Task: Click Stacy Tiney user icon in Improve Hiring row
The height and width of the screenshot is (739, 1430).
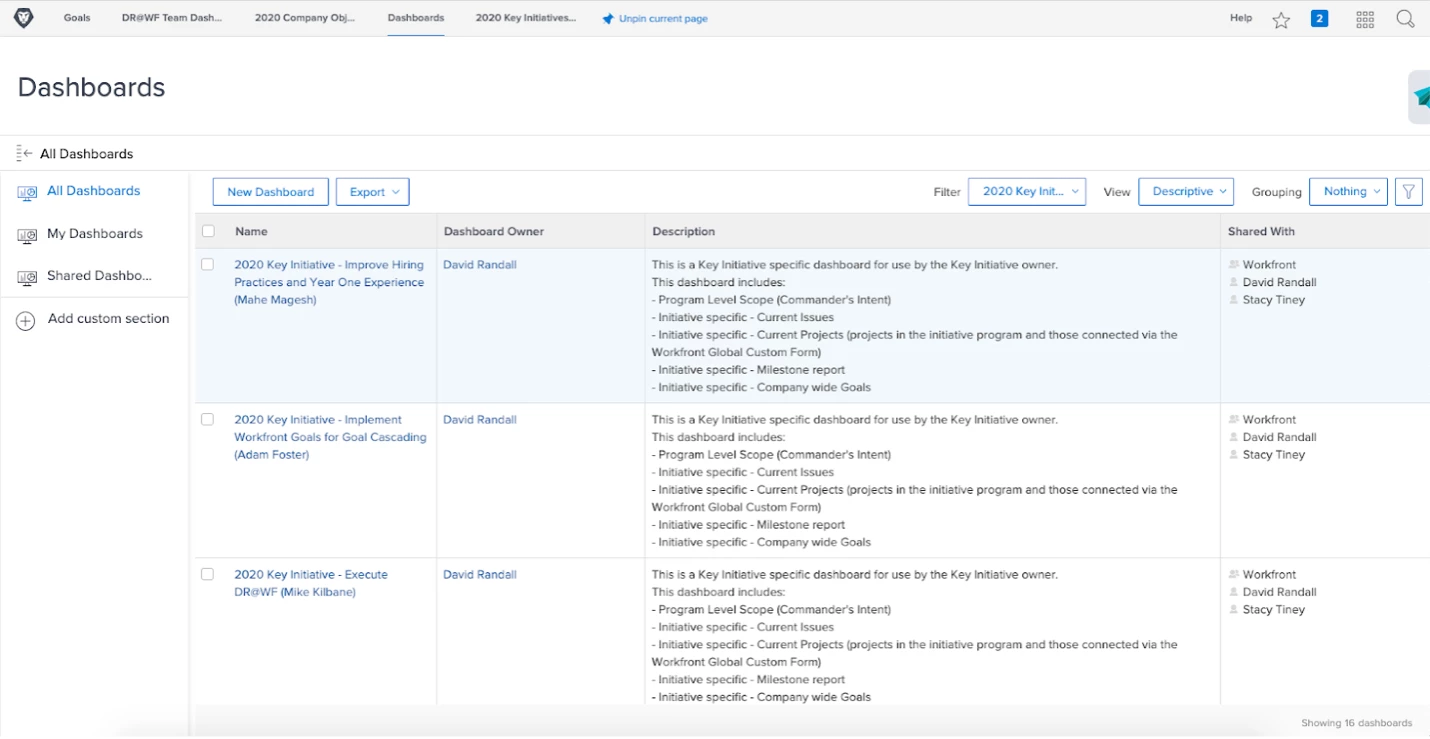Action: pyautogui.click(x=1234, y=300)
